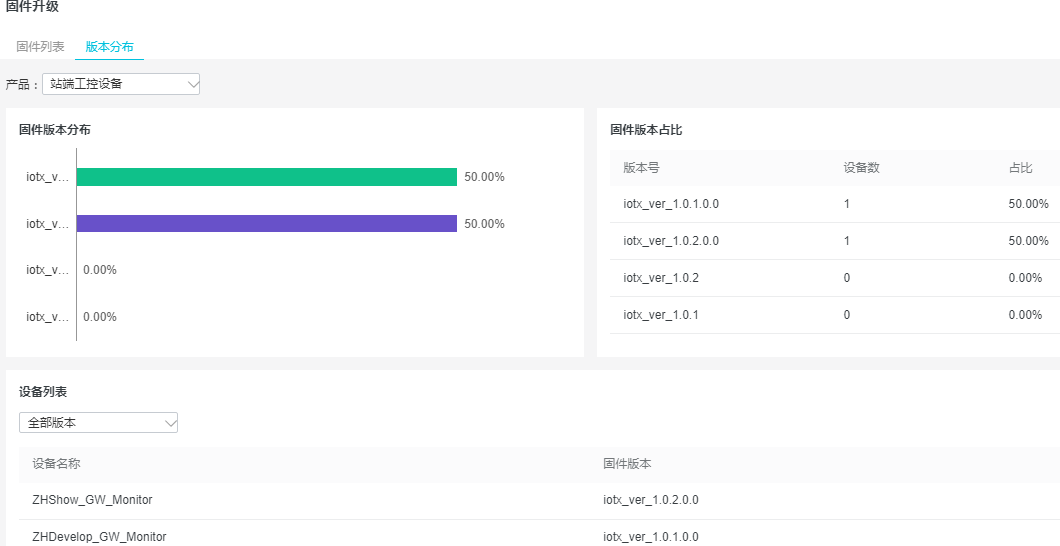
Task: Click the first iotx_v… label on chart axis
Action: [48, 177]
